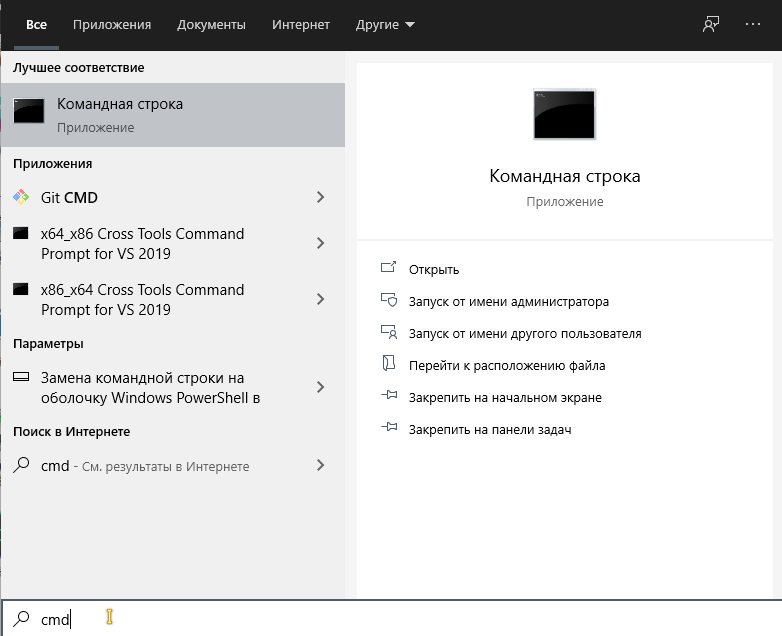The width and height of the screenshot is (782, 636).
Task: Click the shield icon for administrator launch
Action: pyautogui.click(x=389, y=300)
